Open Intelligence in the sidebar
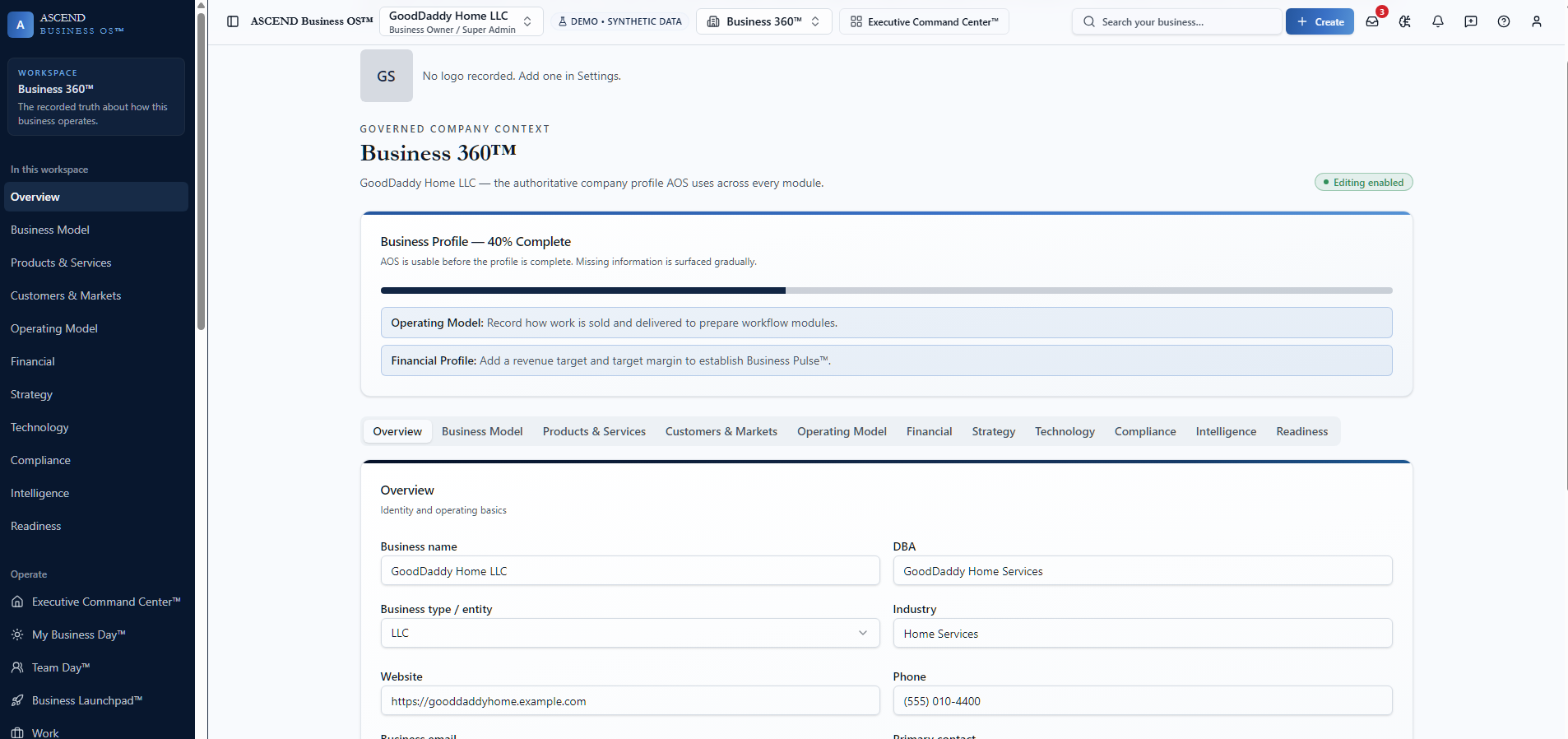Viewport: 1568px width, 739px height. click(95, 493)
